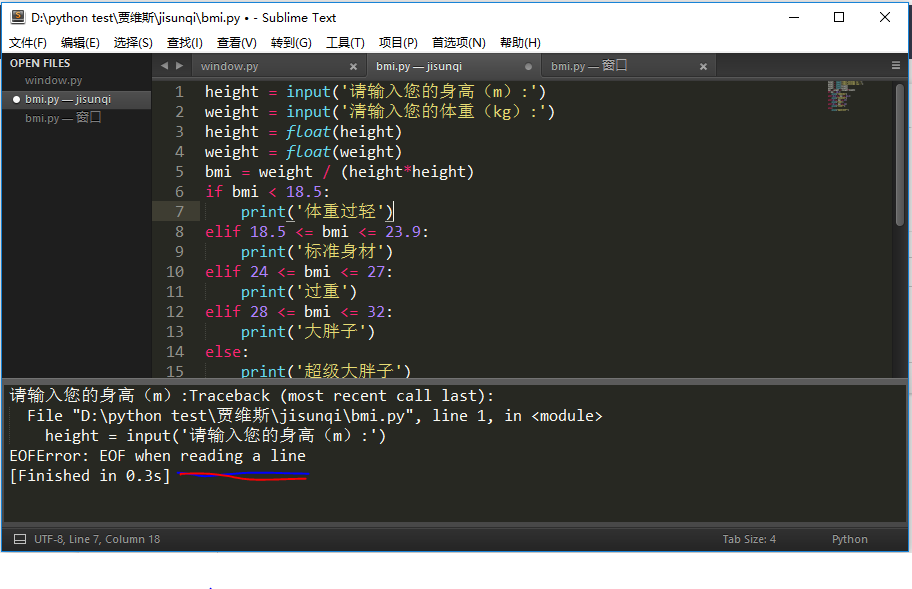Image resolution: width=912 pixels, height=589 pixels.
Task: Click 'EOFError: EOF when reading a line' output
Action: tap(158, 456)
